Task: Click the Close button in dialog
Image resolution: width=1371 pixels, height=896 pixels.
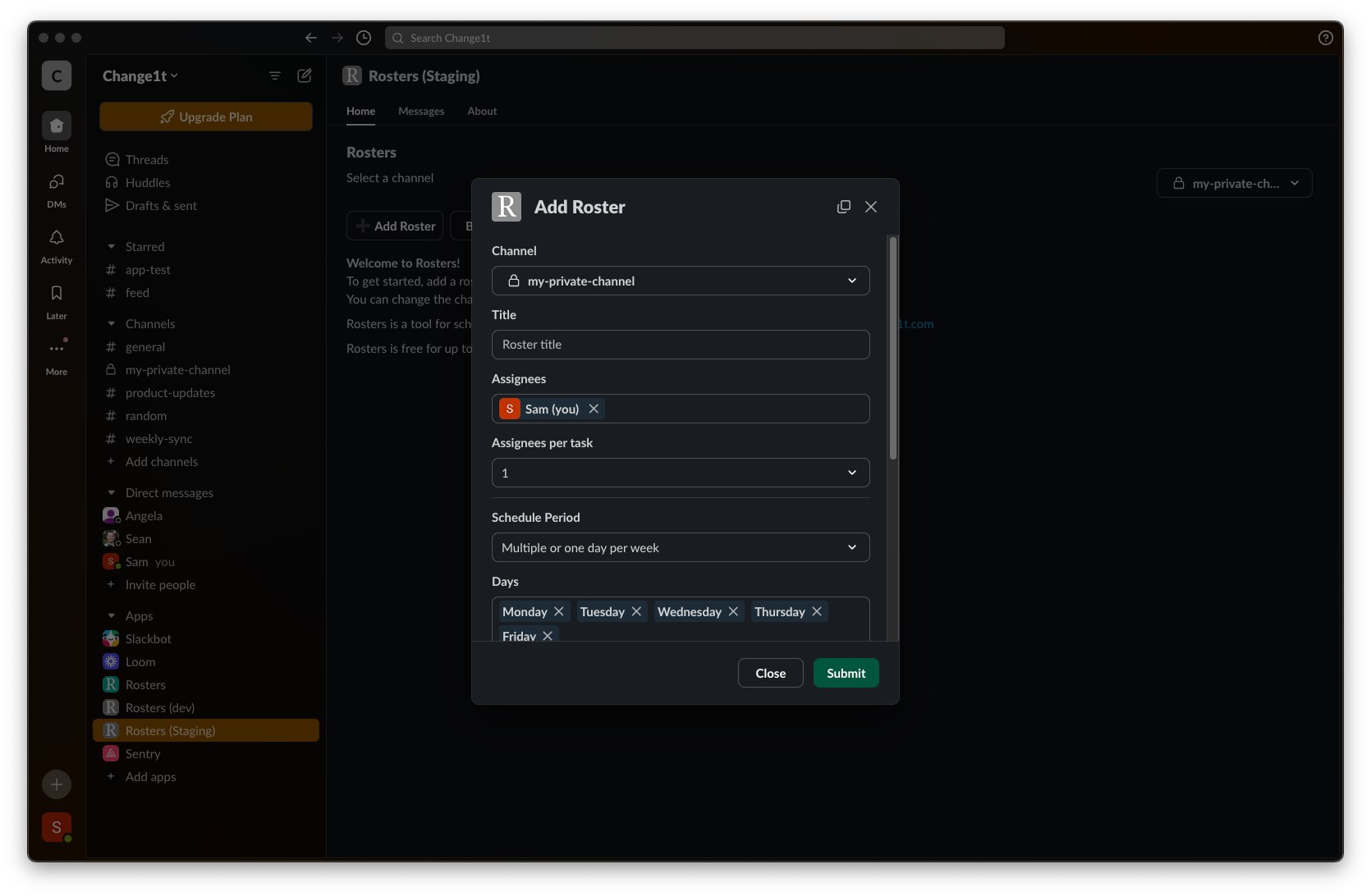Action: (x=770, y=673)
